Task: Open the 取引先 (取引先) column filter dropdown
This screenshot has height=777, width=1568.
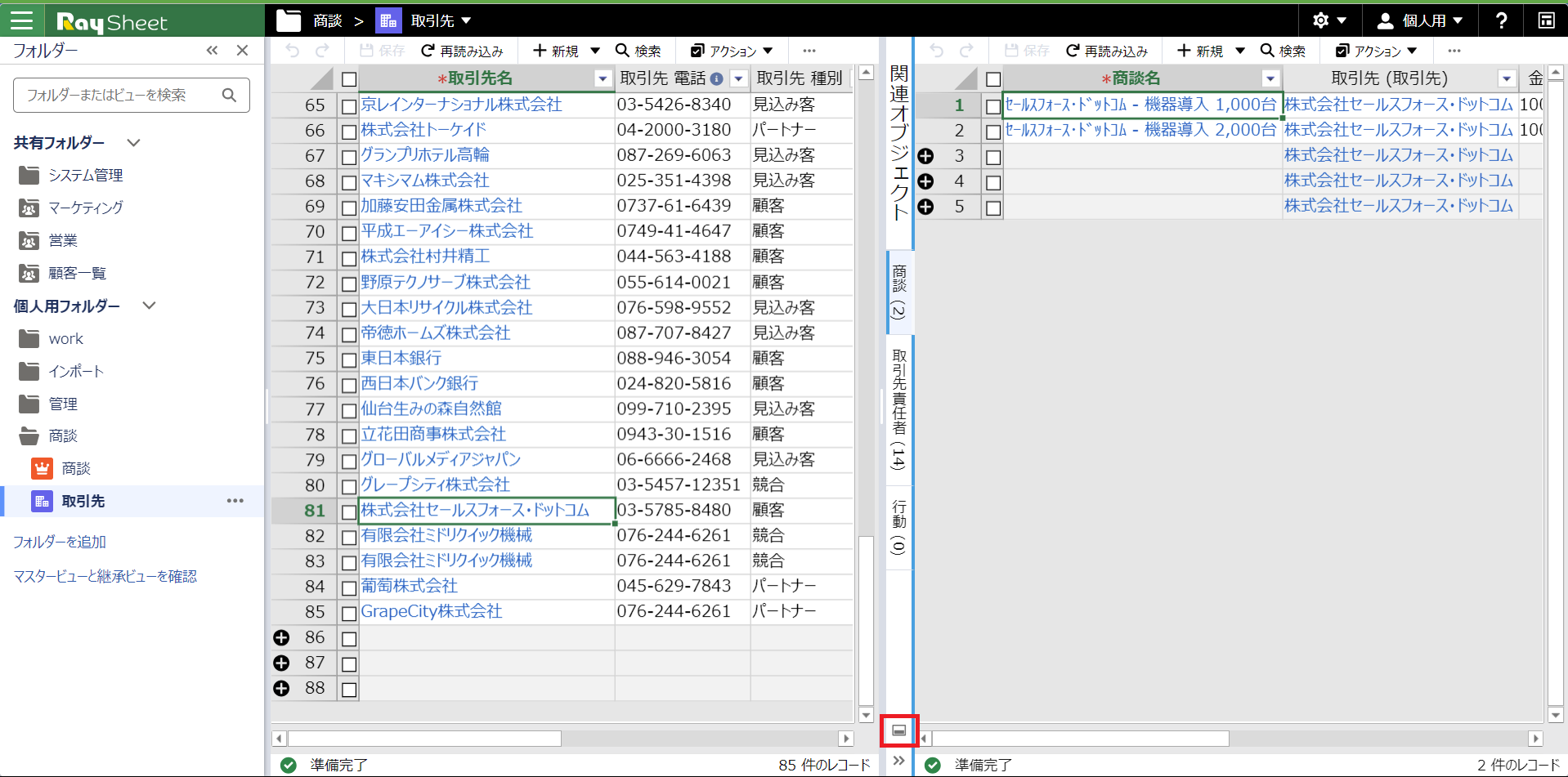Action: click(x=1506, y=79)
